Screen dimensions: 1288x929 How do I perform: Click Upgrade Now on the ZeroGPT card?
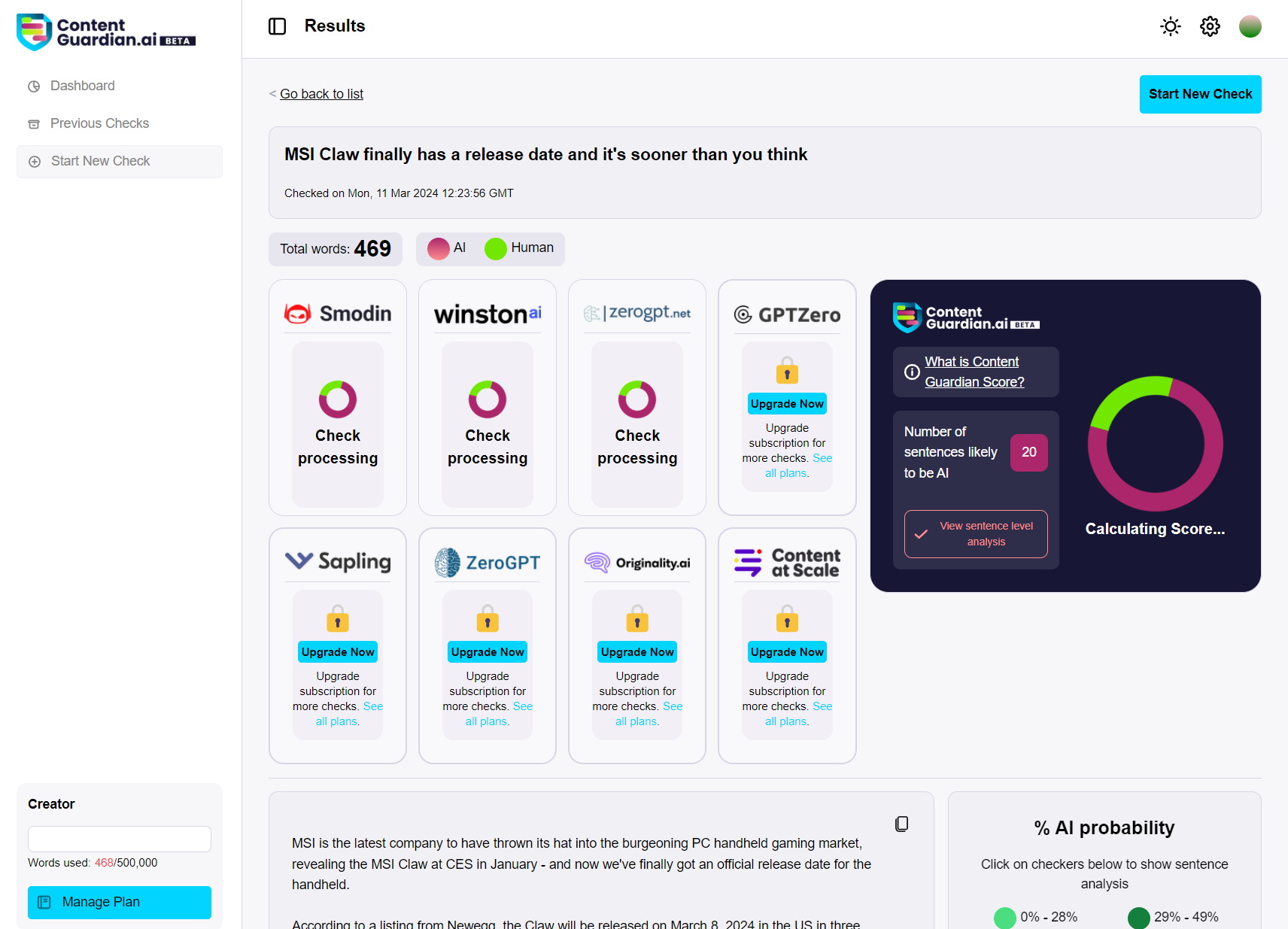(488, 652)
